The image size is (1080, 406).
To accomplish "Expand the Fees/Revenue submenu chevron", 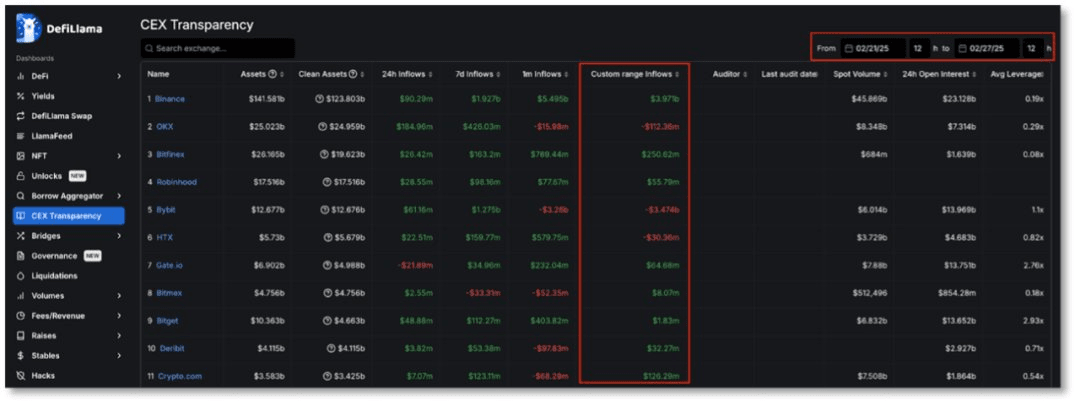I will tap(118, 316).
